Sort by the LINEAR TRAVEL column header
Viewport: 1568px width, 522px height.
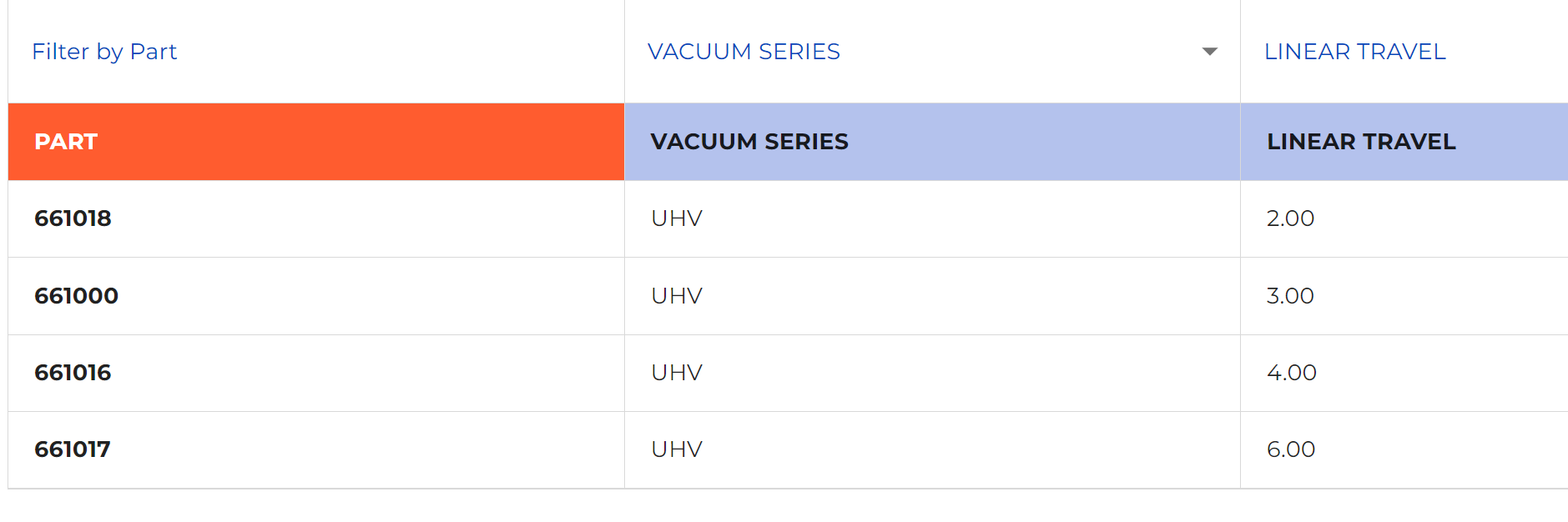tap(1360, 142)
